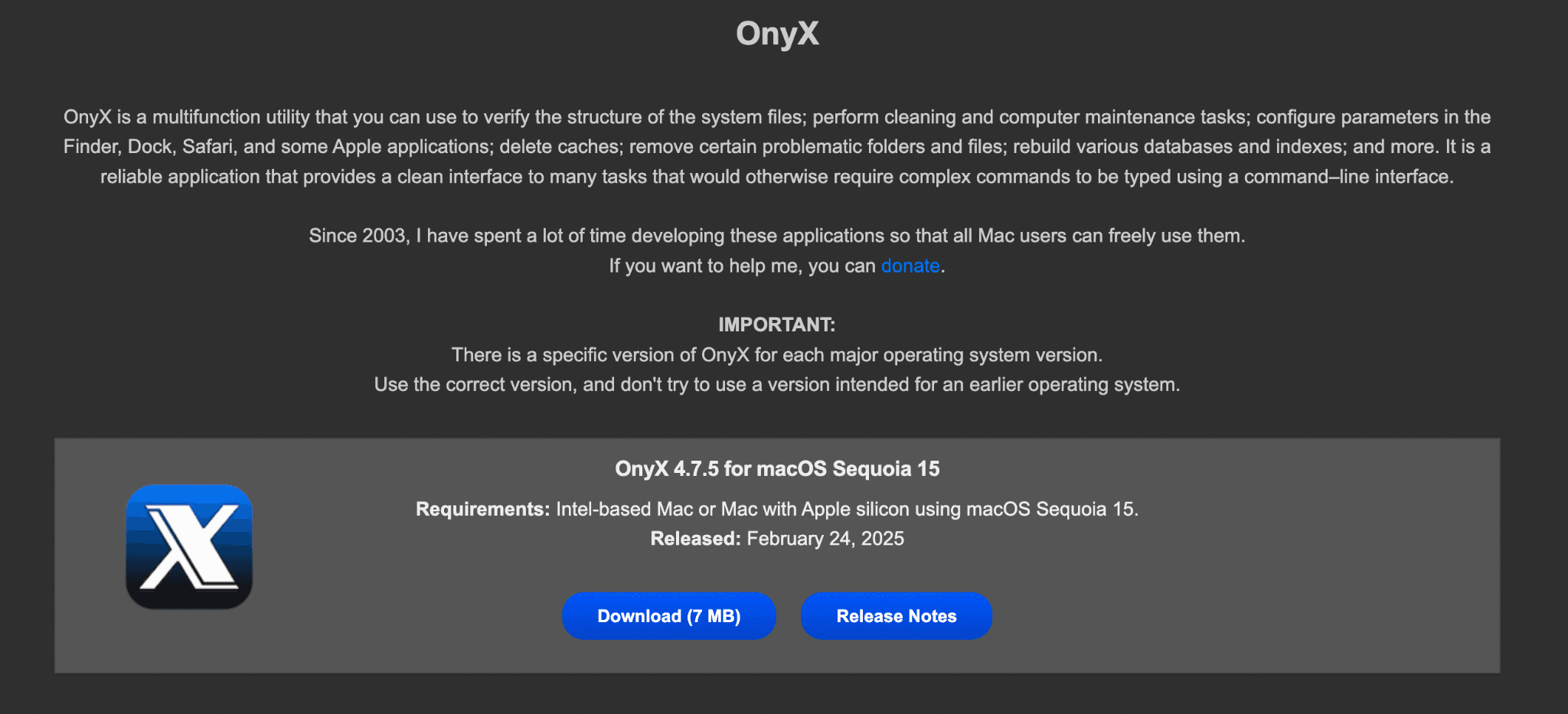Click the IMPORTANT notice heading
The width and height of the screenshot is (1568, 714).
tap(776, 324)
